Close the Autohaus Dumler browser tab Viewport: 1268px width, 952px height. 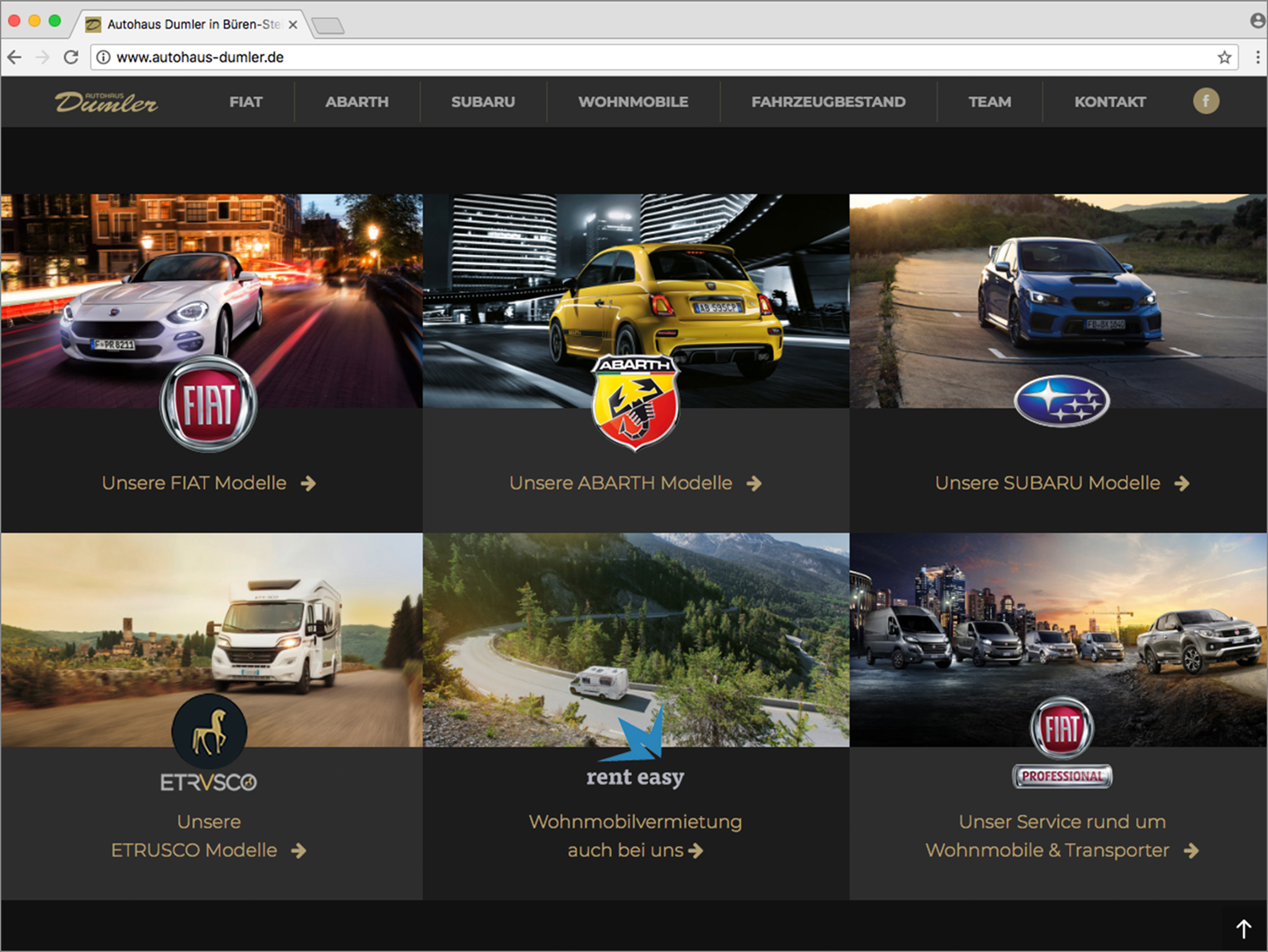293,24
